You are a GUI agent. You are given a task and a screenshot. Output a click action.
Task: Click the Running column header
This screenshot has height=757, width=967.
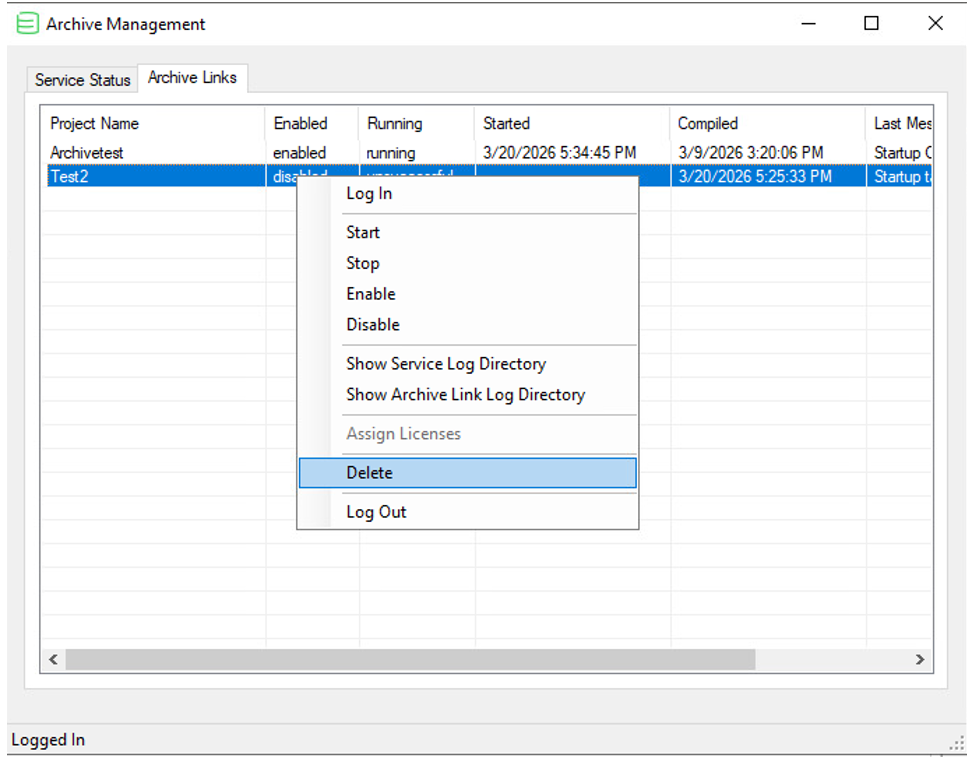tap(416, 123)
